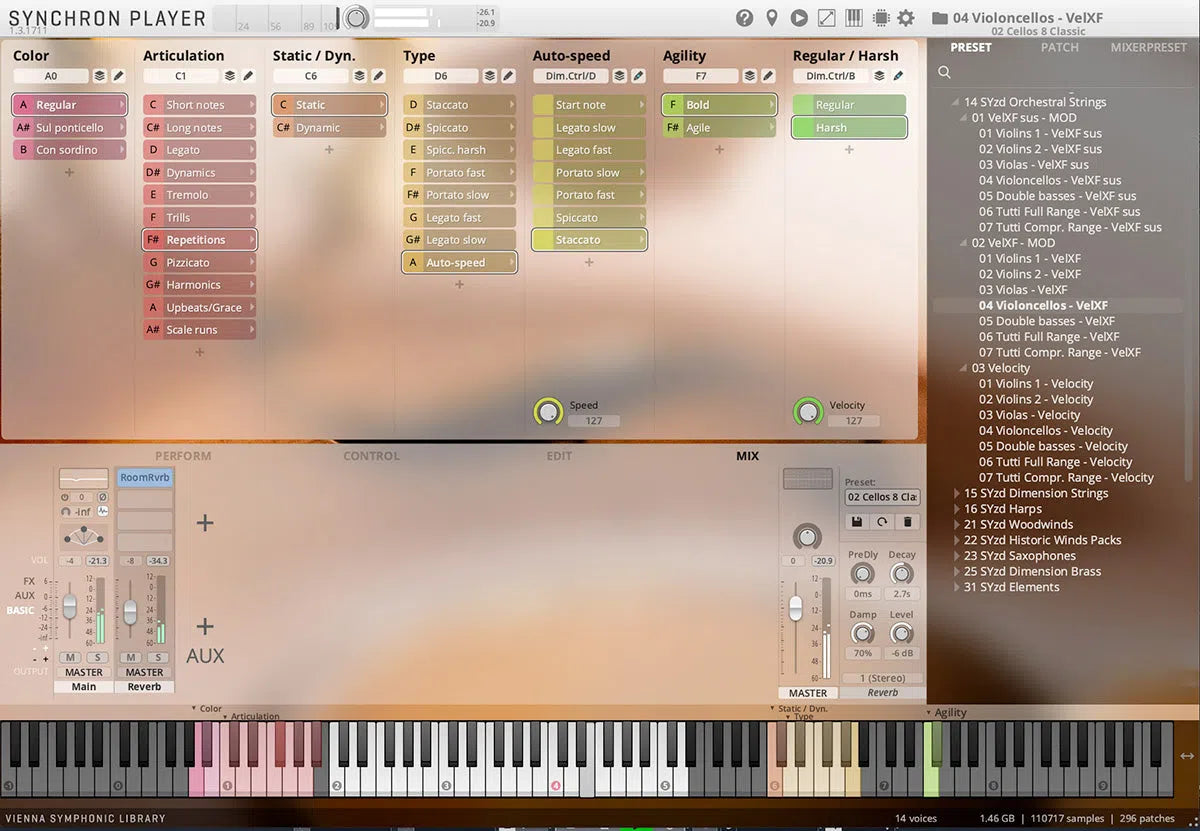Viewport: 1200px width, 831px height.
Task: Delete mixer preset using trash icon
Action: [x=907, y=522]
